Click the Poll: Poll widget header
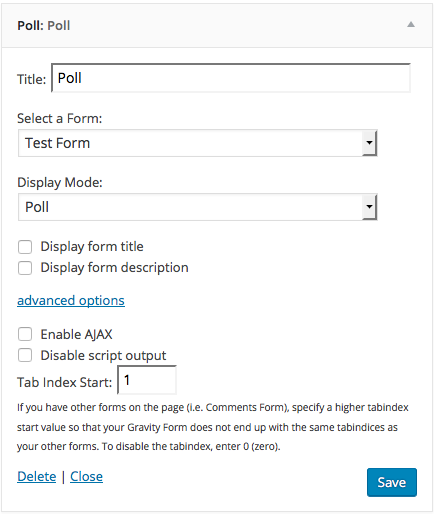This screenshot has width=439, height=518. (217, 25)
